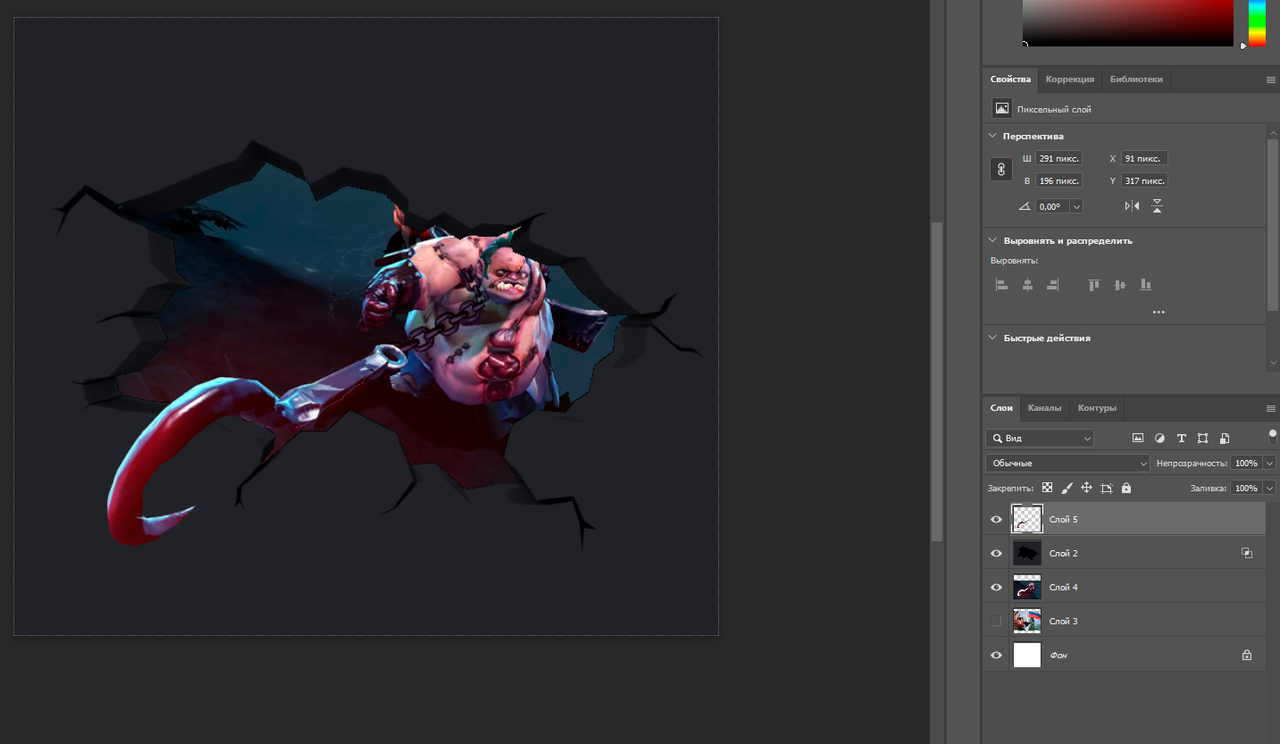Viewport: 1280px width, 744px height.
Task: Click the lock all padlock icon
Action: [x=1126, y=488]
